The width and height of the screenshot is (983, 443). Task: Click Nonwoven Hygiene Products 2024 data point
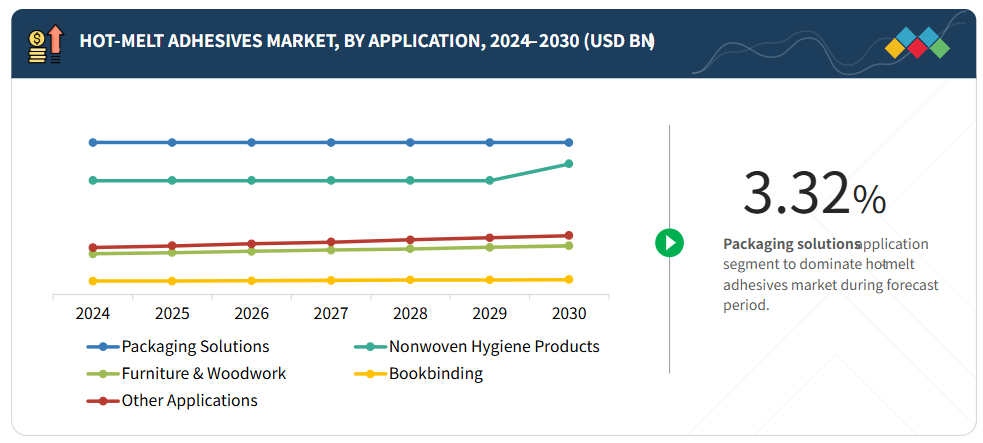(93, 180)
